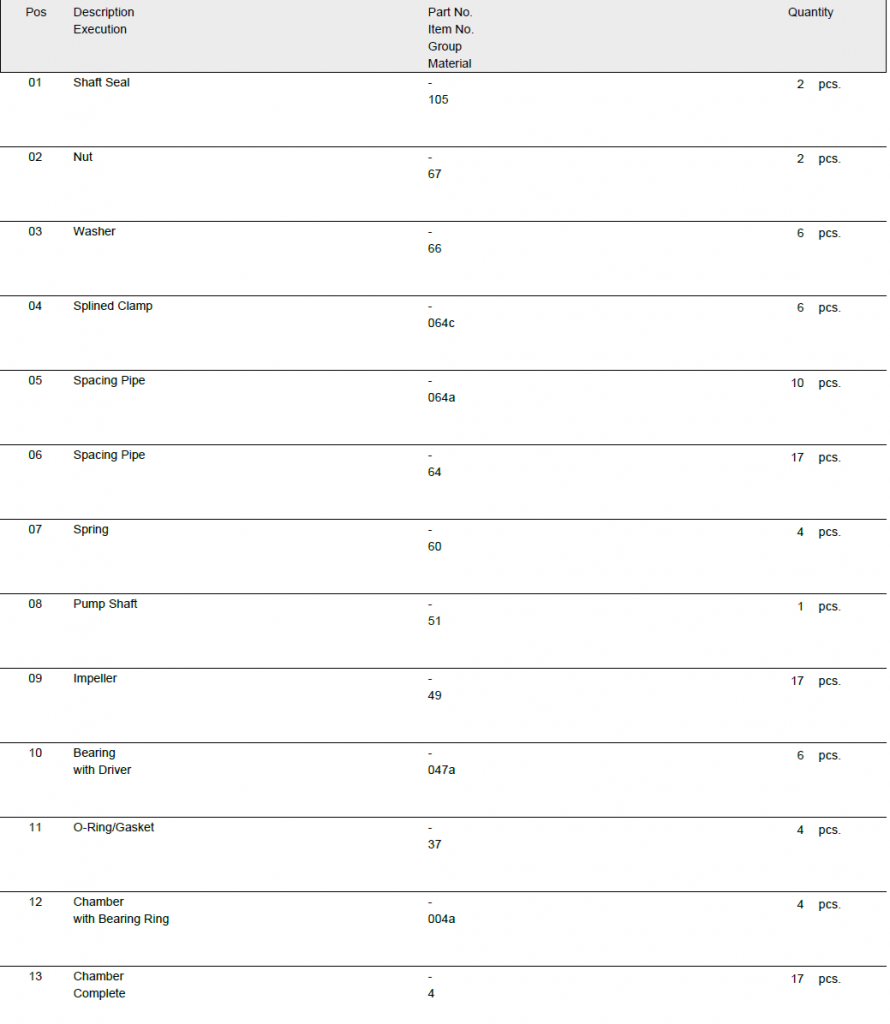
Task: Click the Part No. header label
Action: point(450,13)
